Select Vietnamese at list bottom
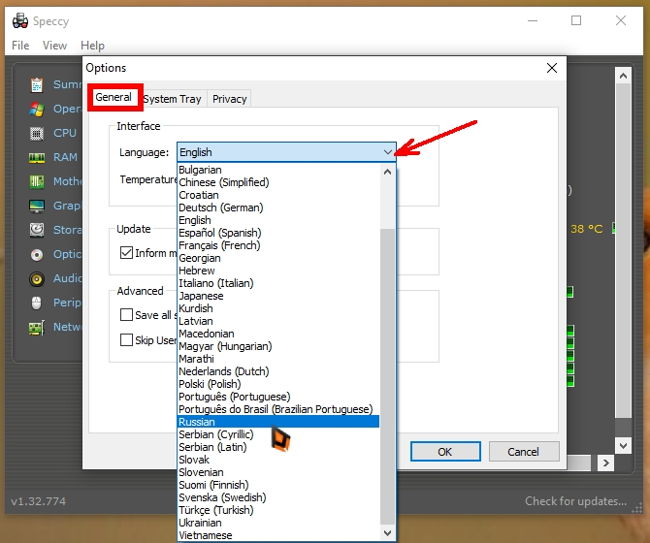650x543 pixels. [x=278, y=535]
